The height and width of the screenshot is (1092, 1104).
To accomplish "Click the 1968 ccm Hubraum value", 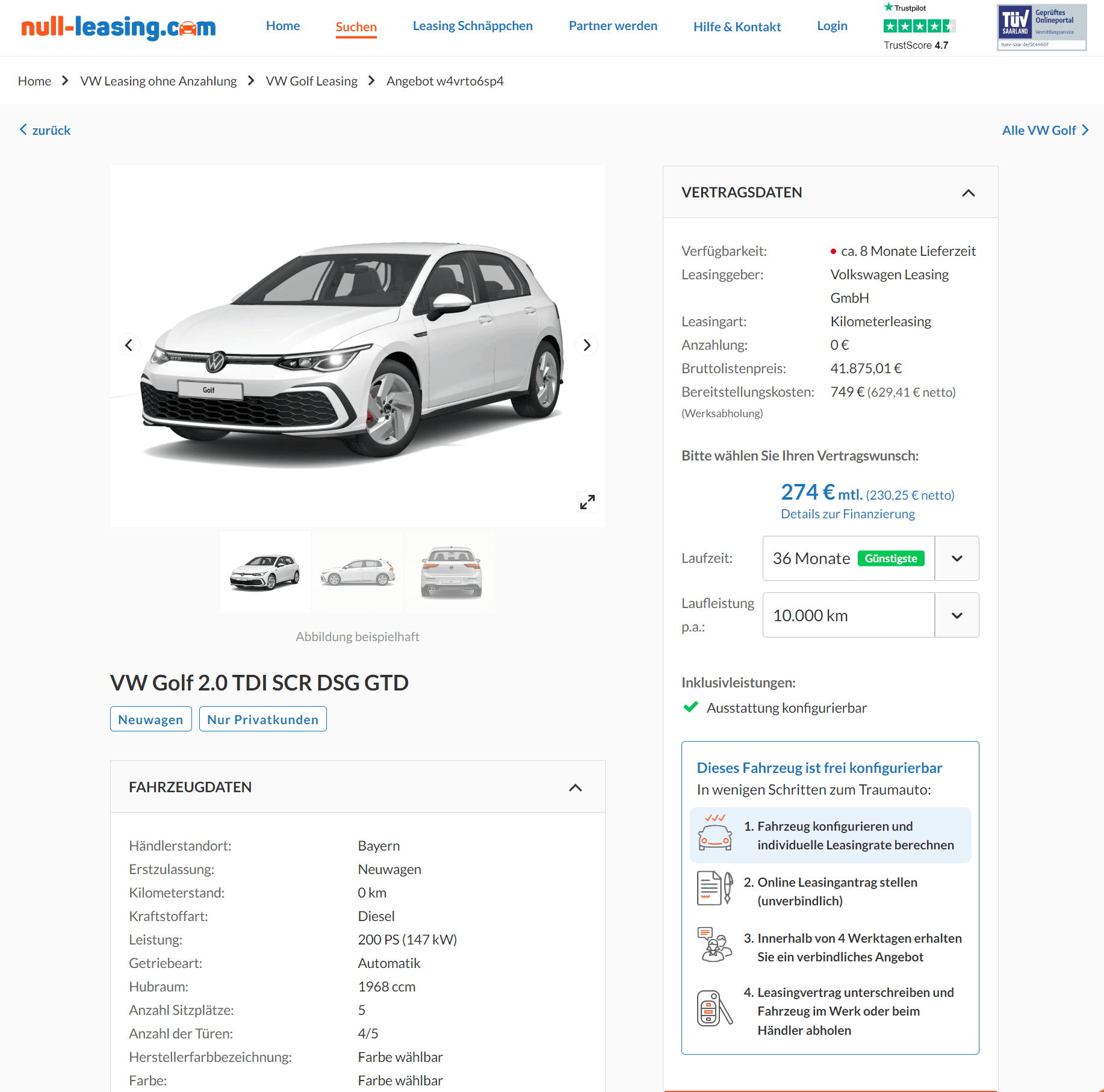I will 386,987.
